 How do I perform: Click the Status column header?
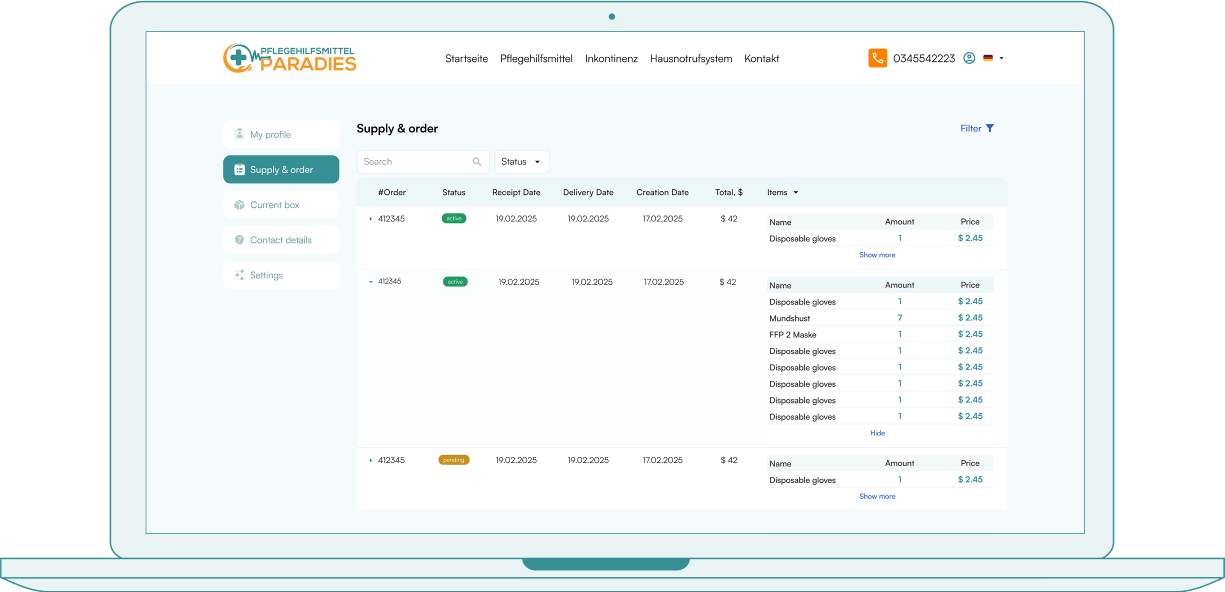tap(454, 192)
